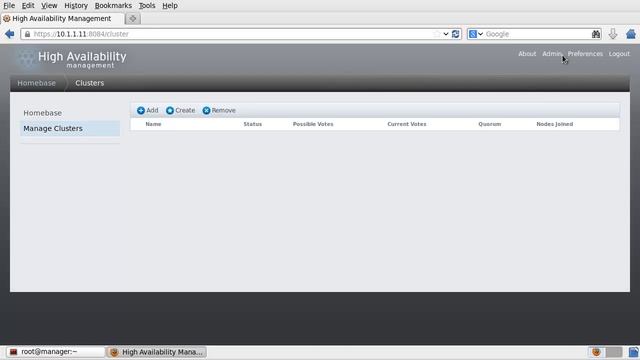Image resolution: width=640 pixels, height=360 pixels.
Task: Click the Admin link
Action: coord(552,54)
